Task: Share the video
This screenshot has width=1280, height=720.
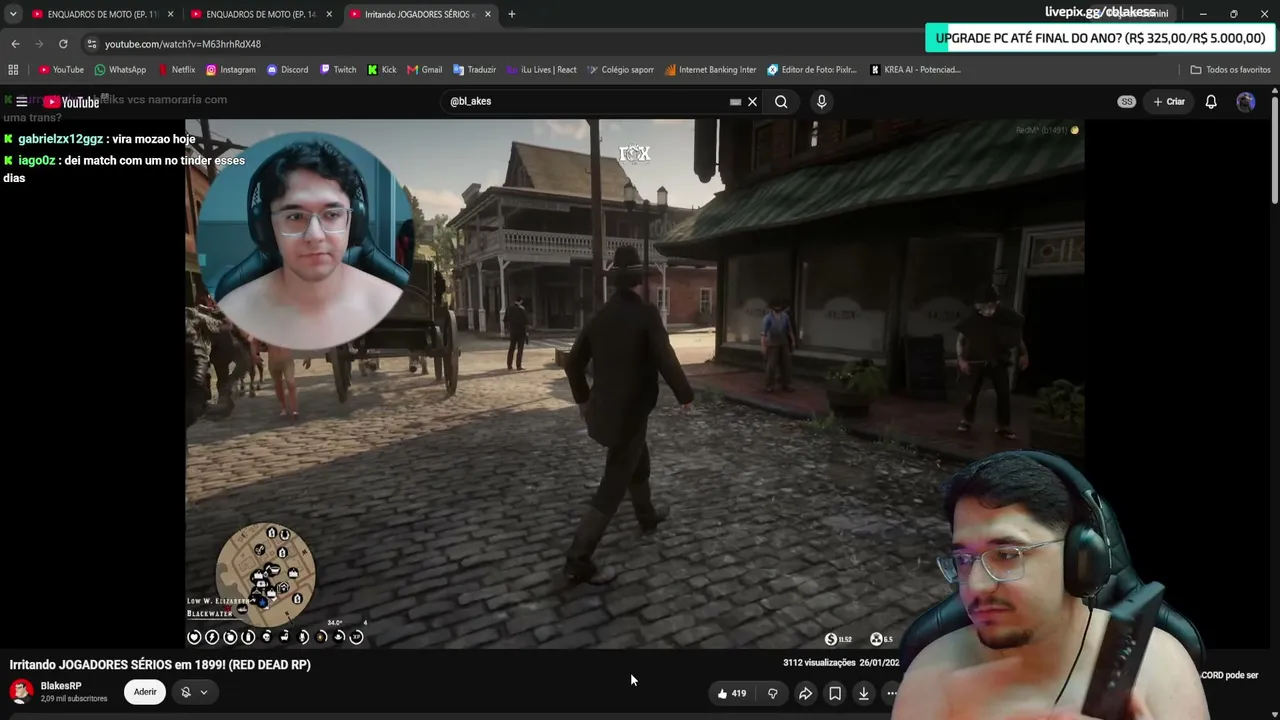Action: coord(805,693)
